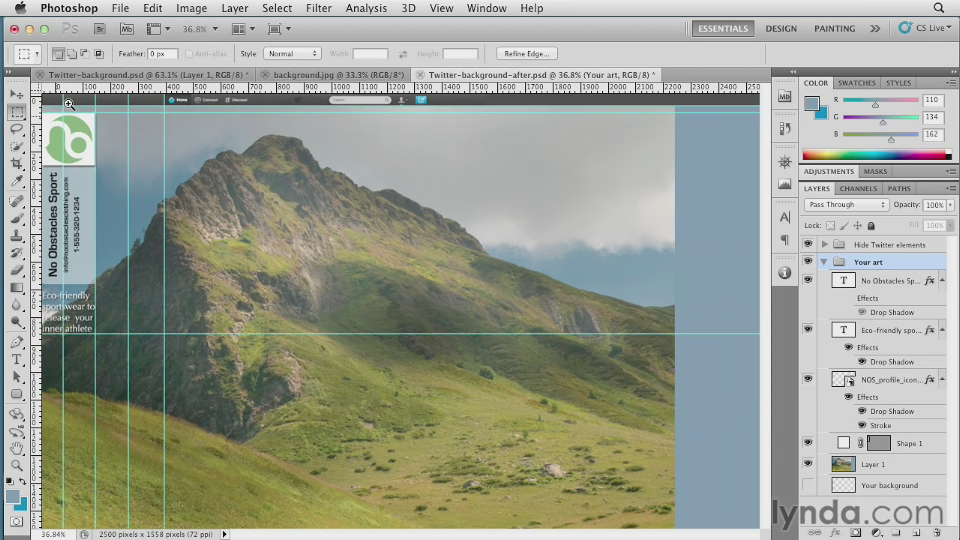Select the Lasso tool
960x540 pixels.
pos(17,128)
